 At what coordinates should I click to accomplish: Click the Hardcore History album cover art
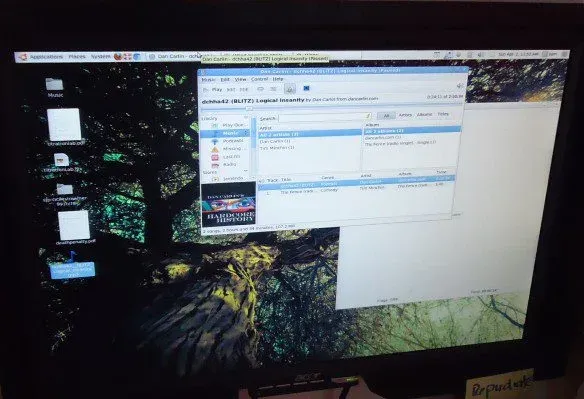(x=229, y=204)
